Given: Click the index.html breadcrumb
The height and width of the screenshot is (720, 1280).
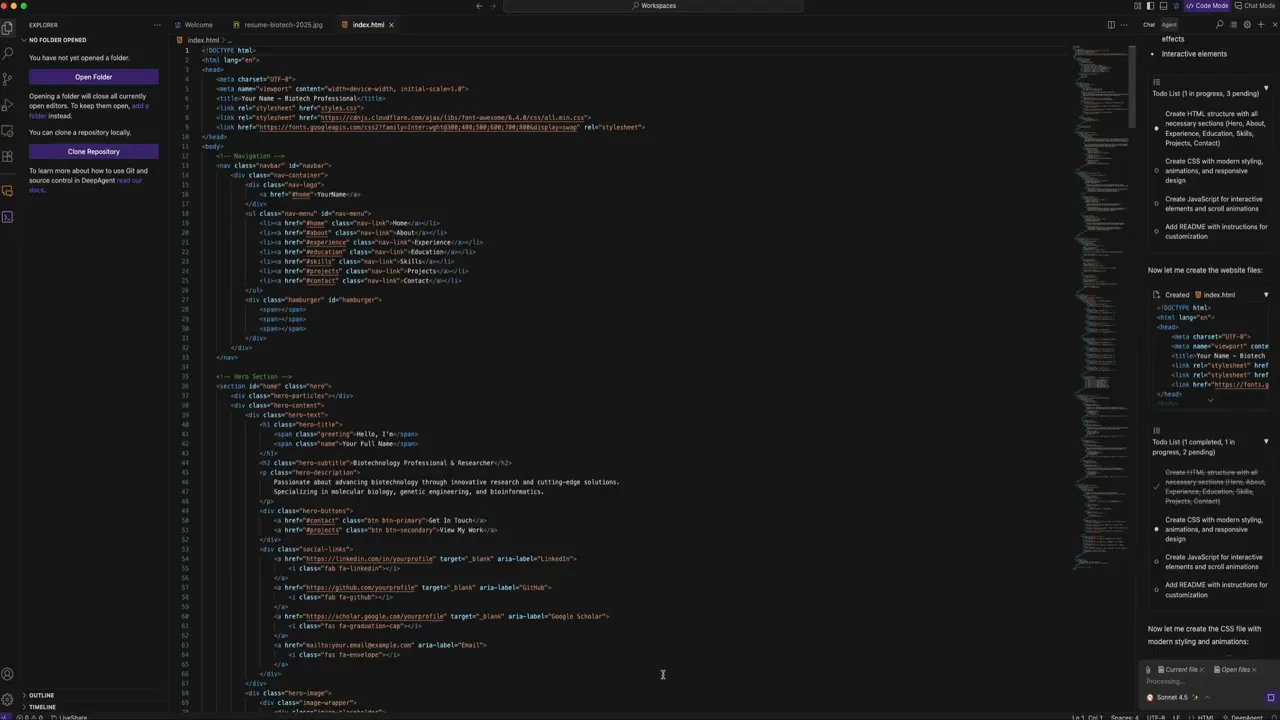Looking at the screenshot, I should [202, 40].
